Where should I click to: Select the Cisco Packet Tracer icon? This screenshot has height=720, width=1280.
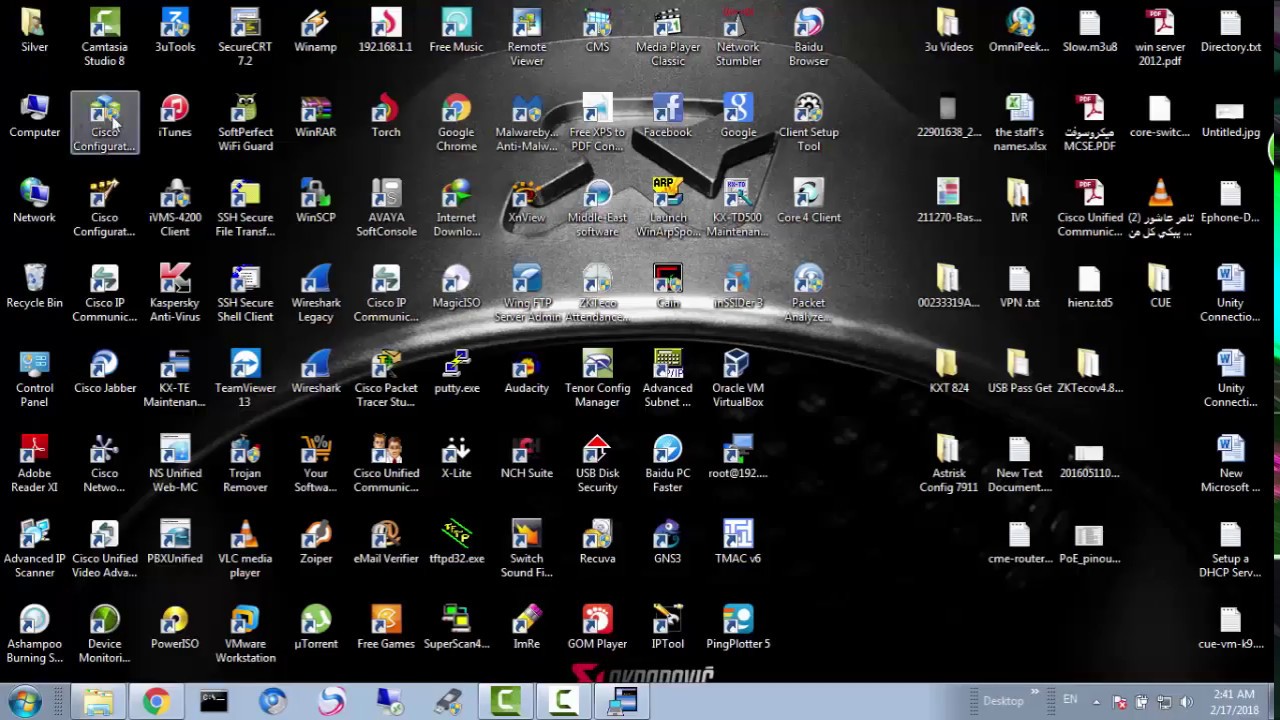pos(386,378)
